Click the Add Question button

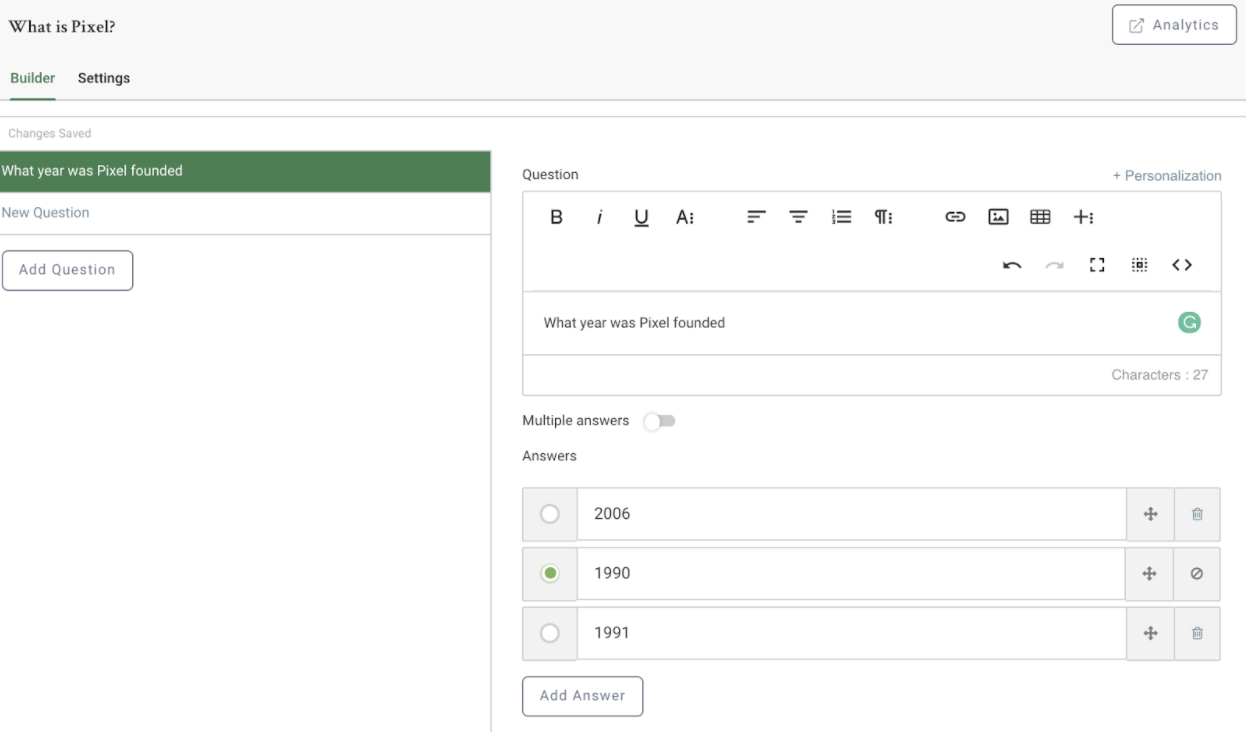point(67,270)
